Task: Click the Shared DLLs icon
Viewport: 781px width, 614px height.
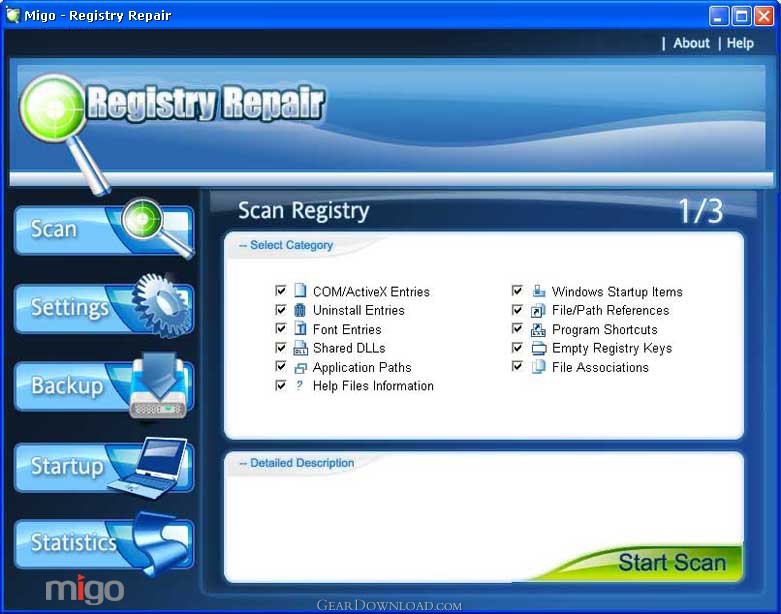Action: tap(300, 348)
